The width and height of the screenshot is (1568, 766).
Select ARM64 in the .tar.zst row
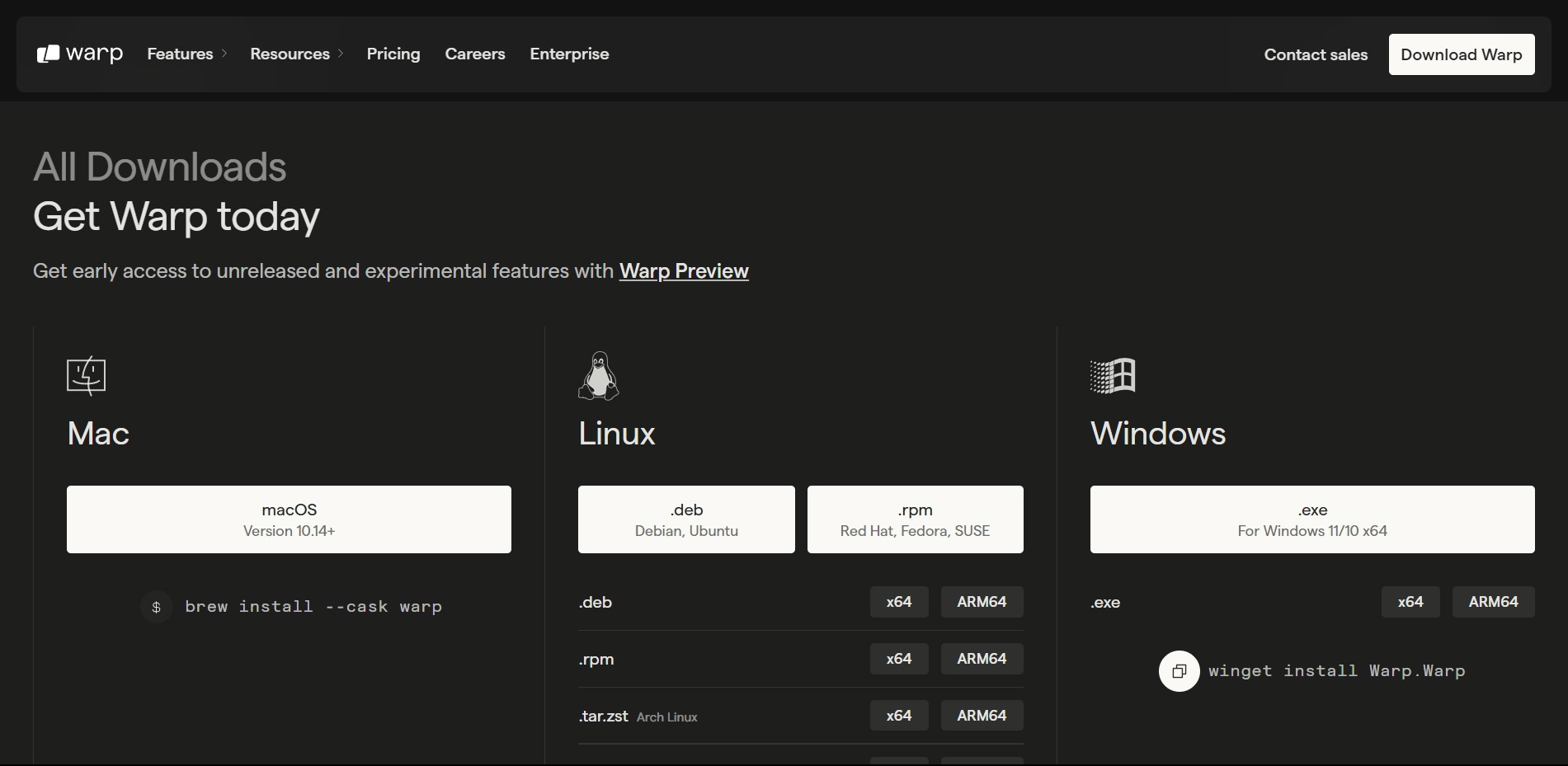982,716
